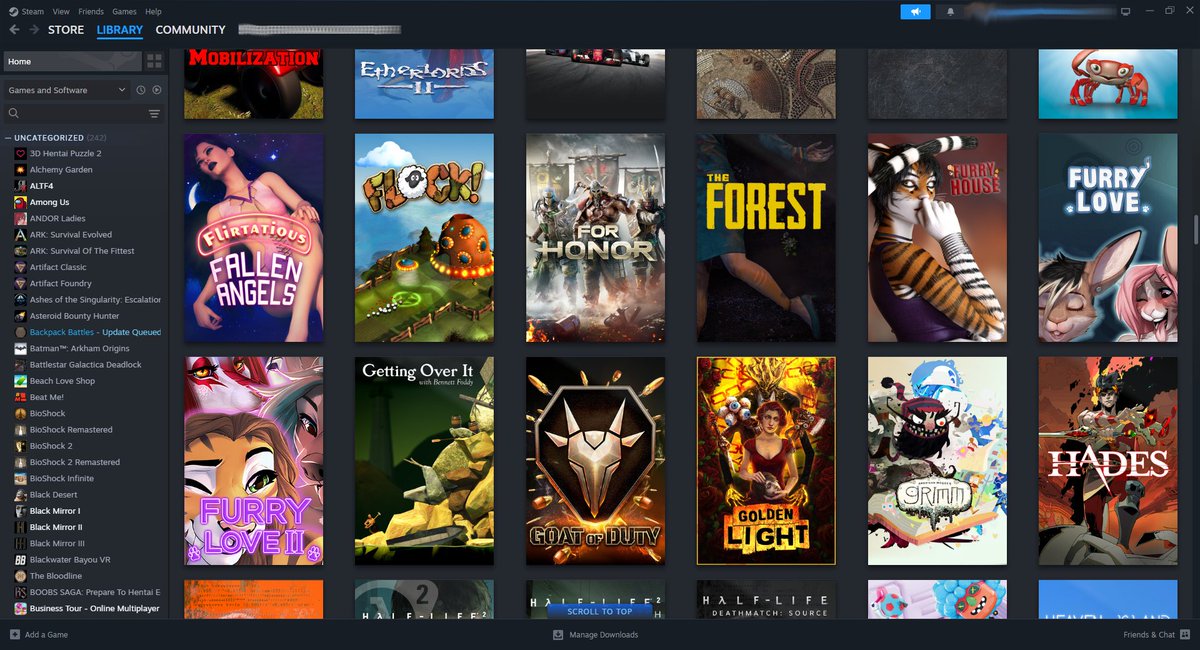Open Manage Downloads
1200x650 pixels.
(596, 635)
